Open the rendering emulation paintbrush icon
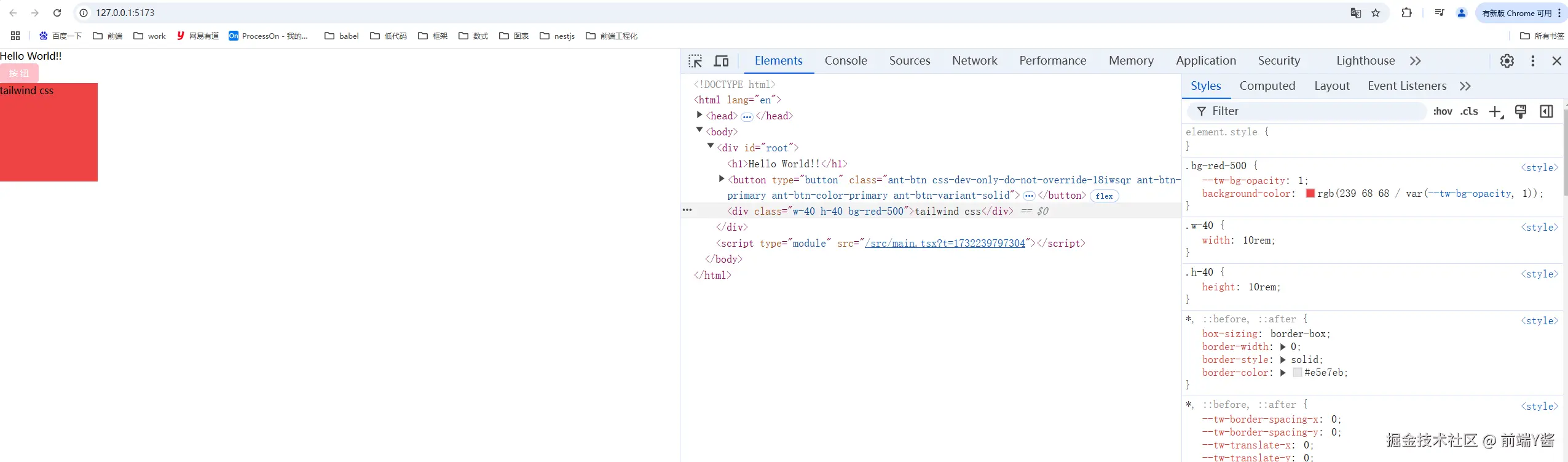Viewport: 1568px width, 462px height. tap(1520, 111)
